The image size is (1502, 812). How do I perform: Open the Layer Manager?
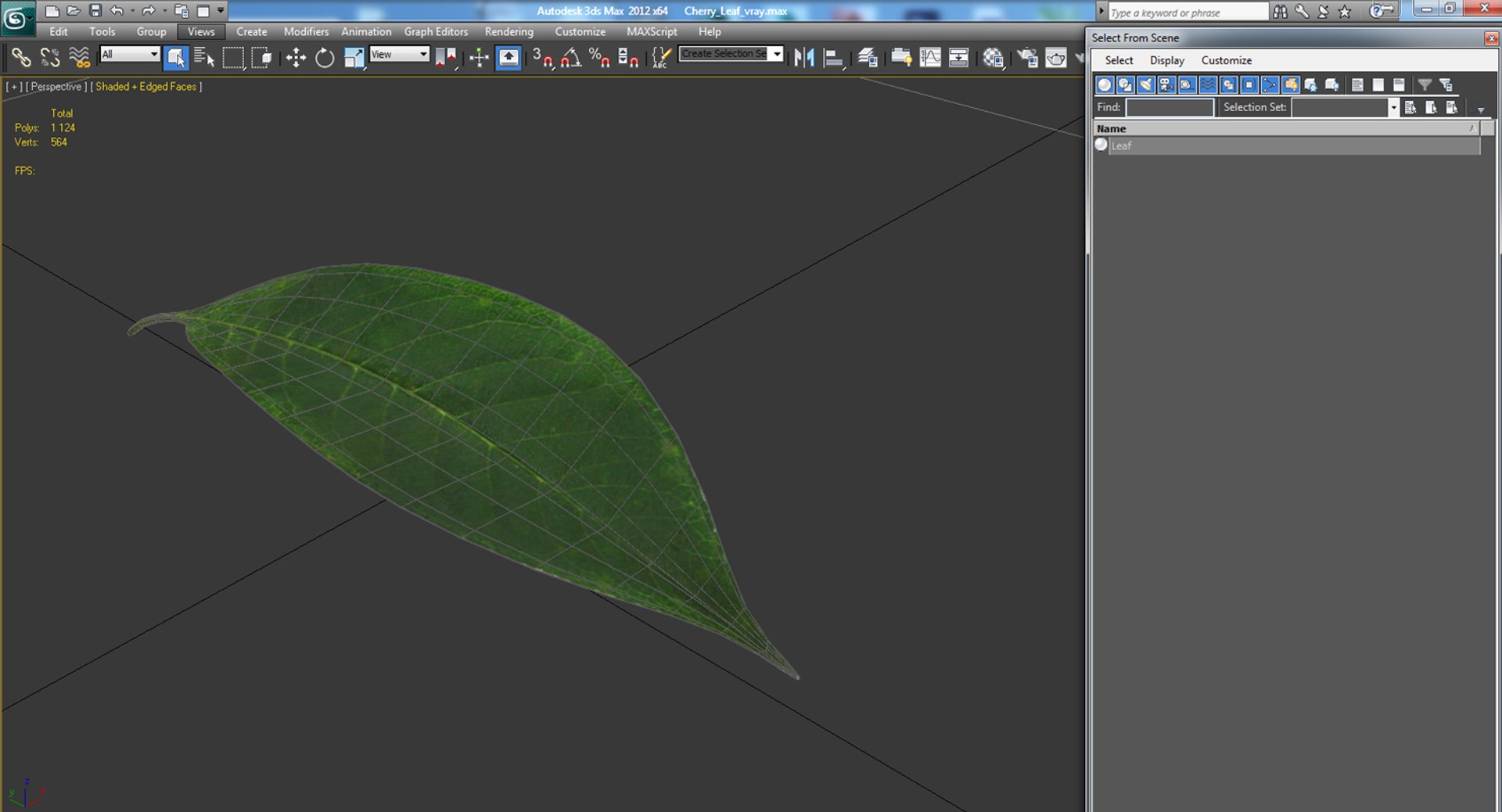867,58
